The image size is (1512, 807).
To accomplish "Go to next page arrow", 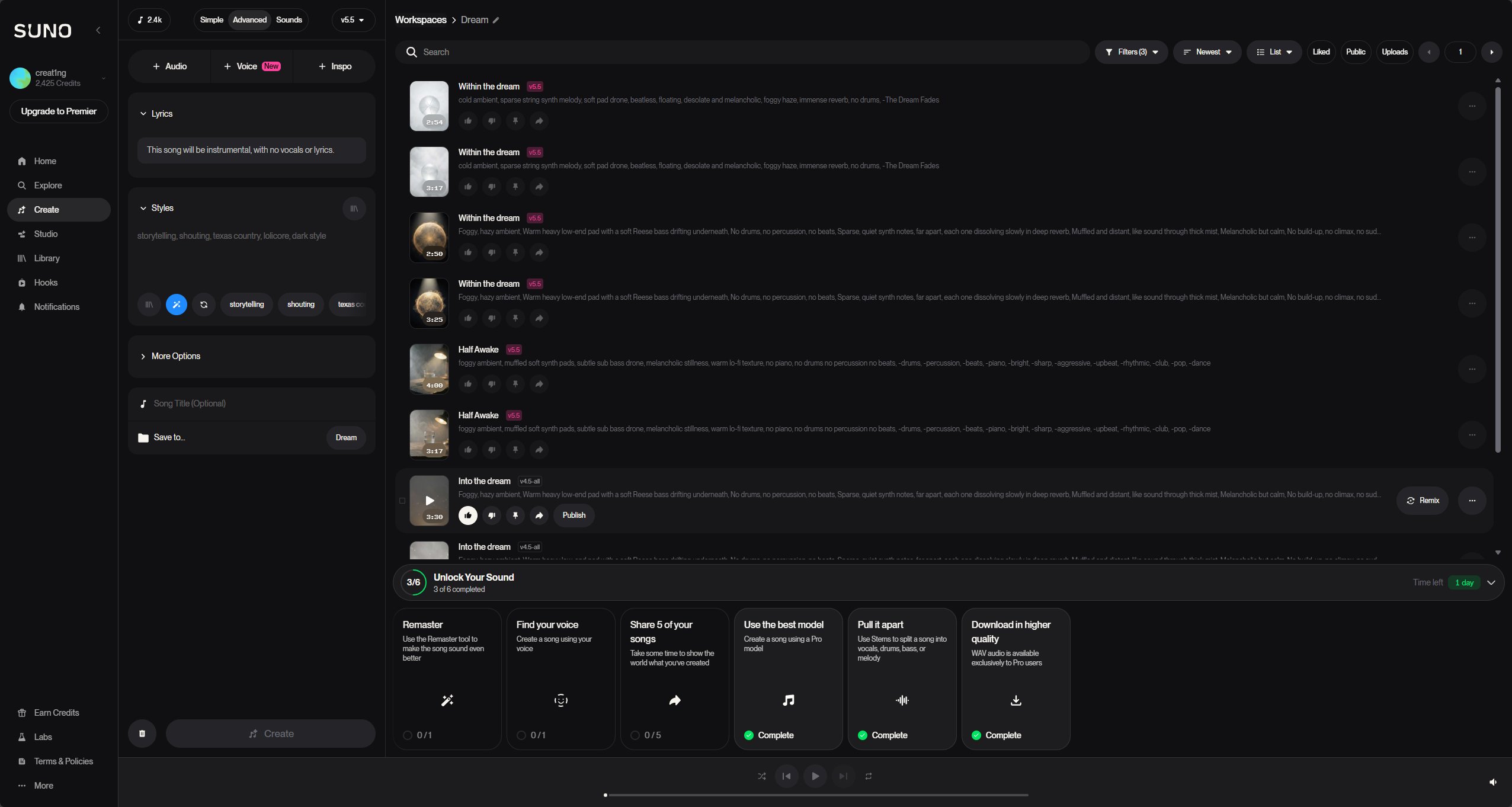I will (x=1492, y=52).
